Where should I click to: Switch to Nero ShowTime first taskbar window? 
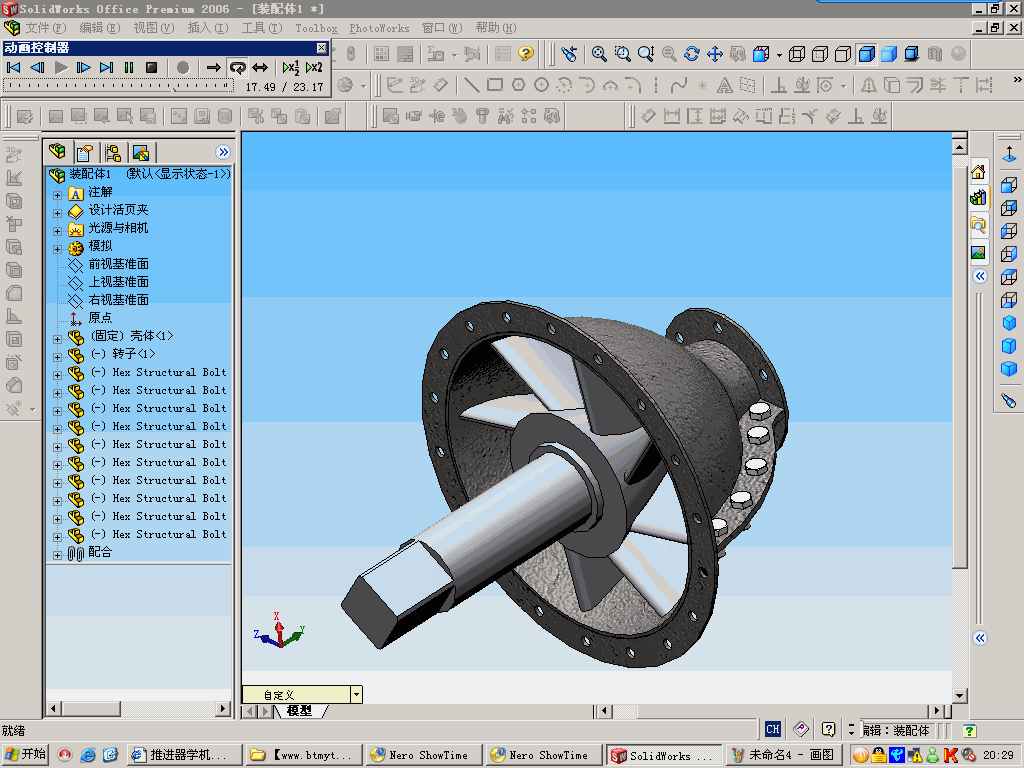(x=424, y=755)
